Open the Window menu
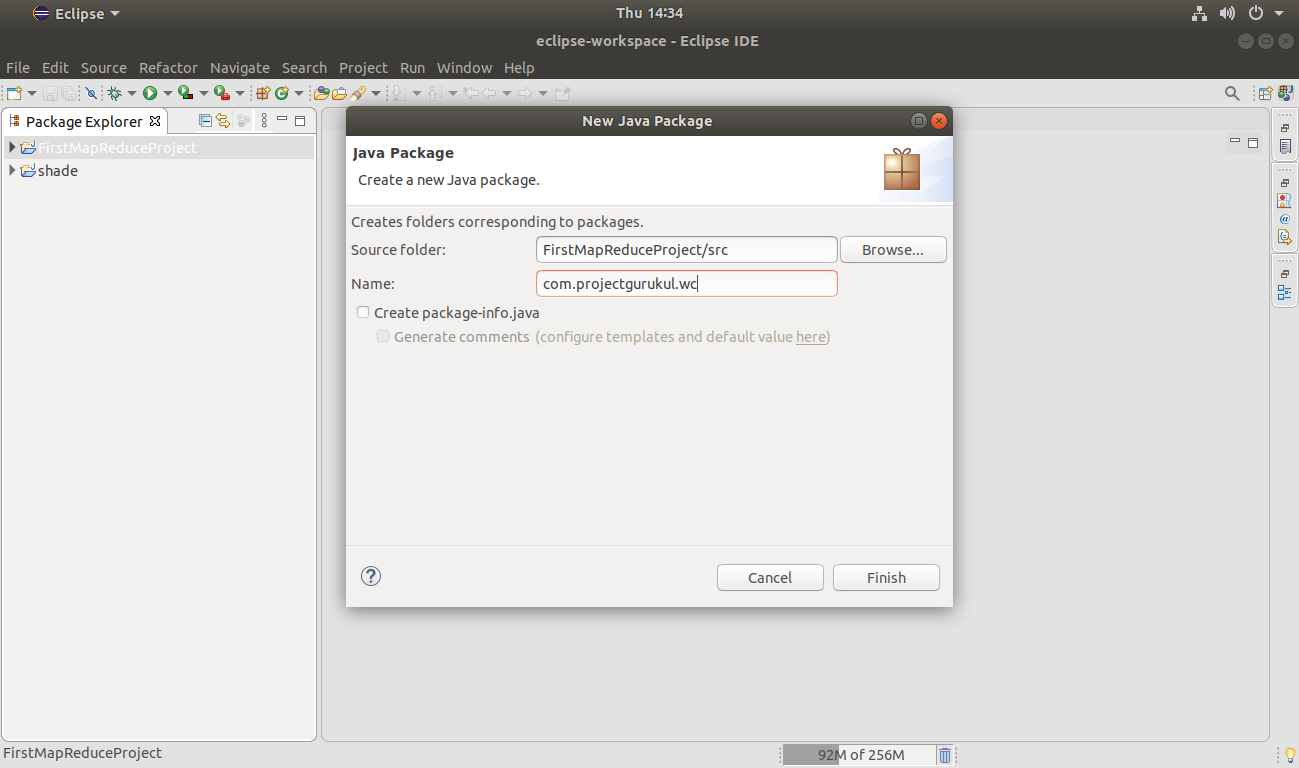The image size is (1299, 768). (465, 68)
